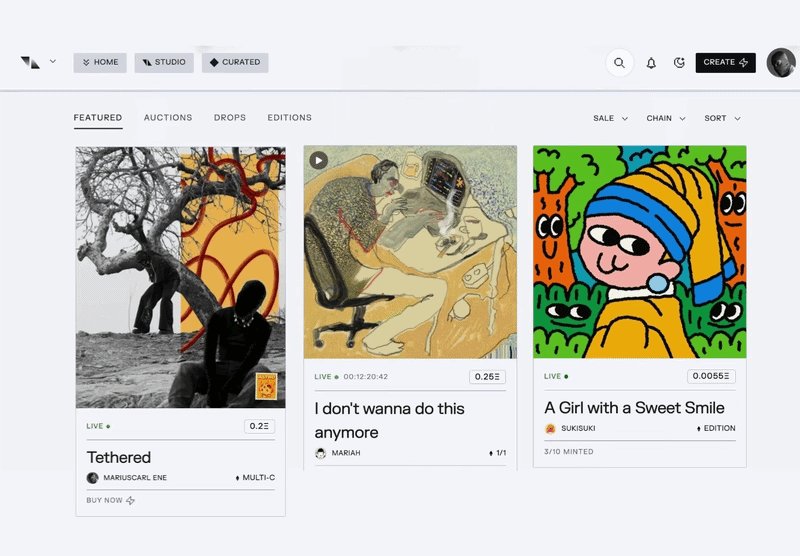Viewport: 800px width, 556px height.
Task: Switch to the Drops tab
Action: (230, 118)
